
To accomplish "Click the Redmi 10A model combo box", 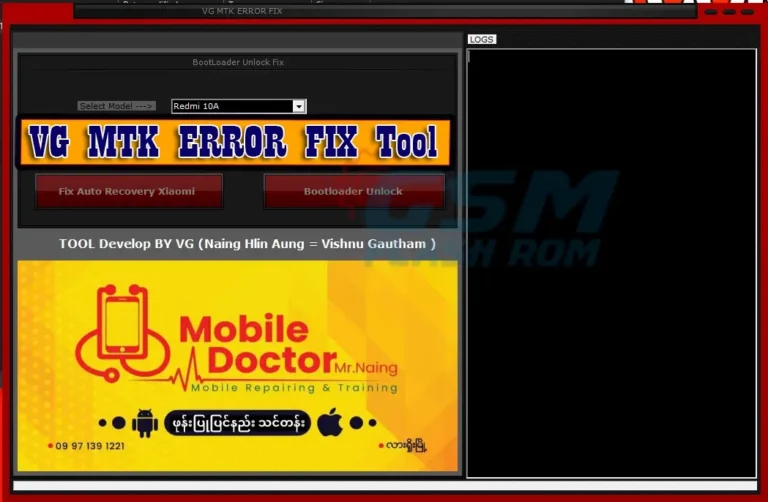I will (231, 106).
